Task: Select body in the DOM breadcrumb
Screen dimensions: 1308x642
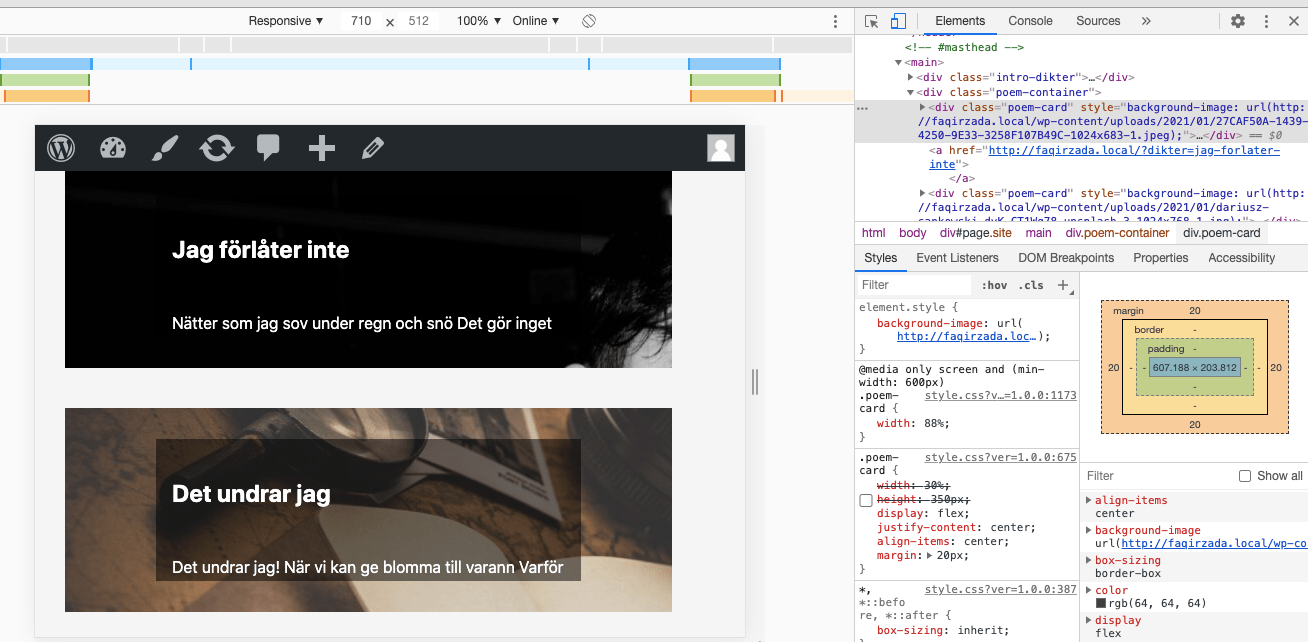Action: click(x=912, y=233)
